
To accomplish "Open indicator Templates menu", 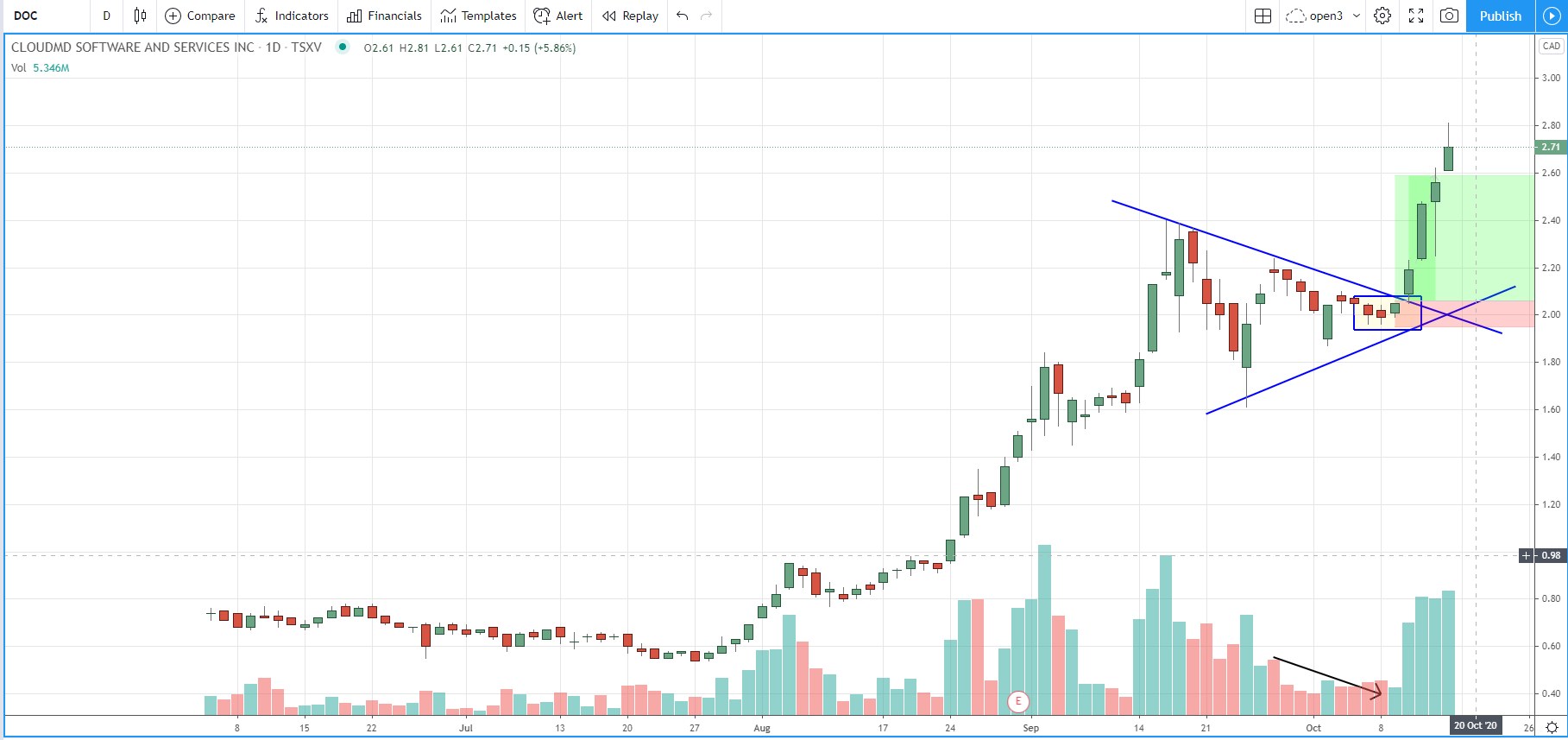I will point(478,16).
